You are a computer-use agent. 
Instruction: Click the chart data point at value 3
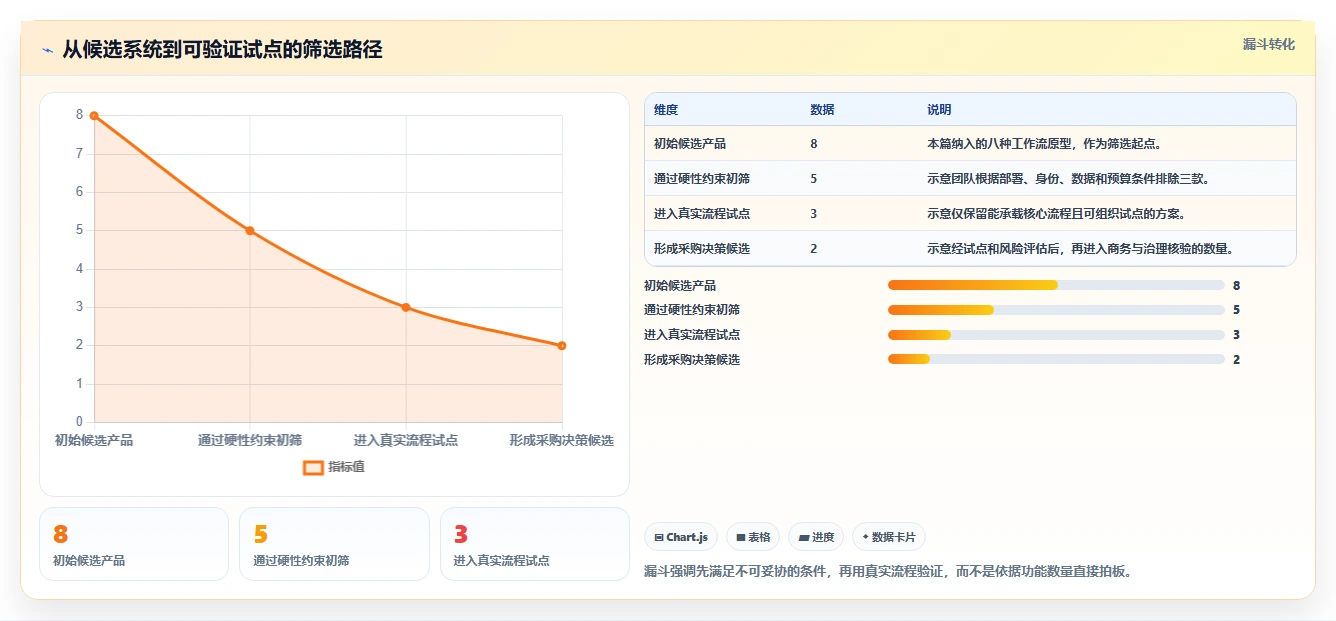(406, 307)
